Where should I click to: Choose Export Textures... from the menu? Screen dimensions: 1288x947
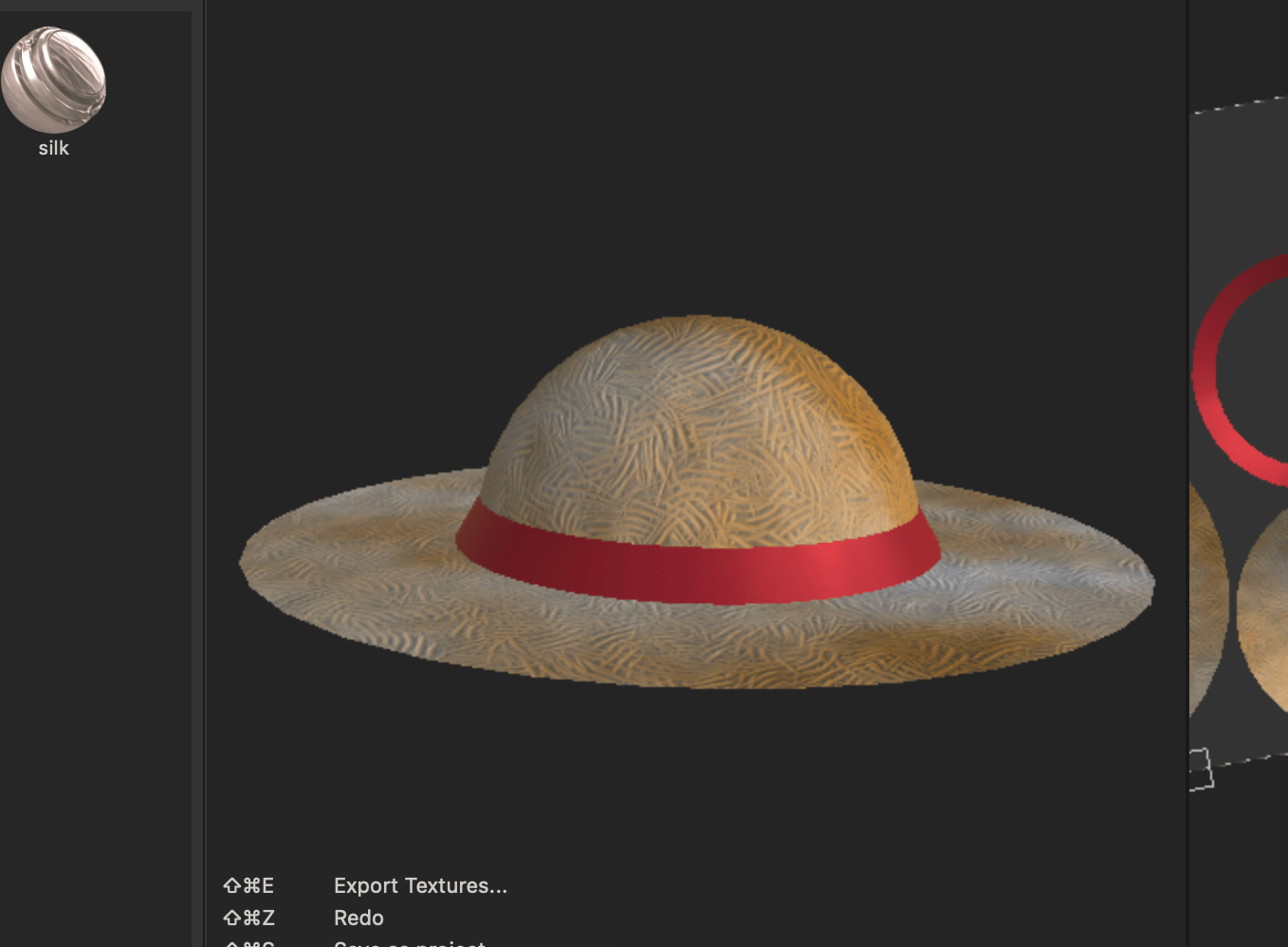pos(420,885)
